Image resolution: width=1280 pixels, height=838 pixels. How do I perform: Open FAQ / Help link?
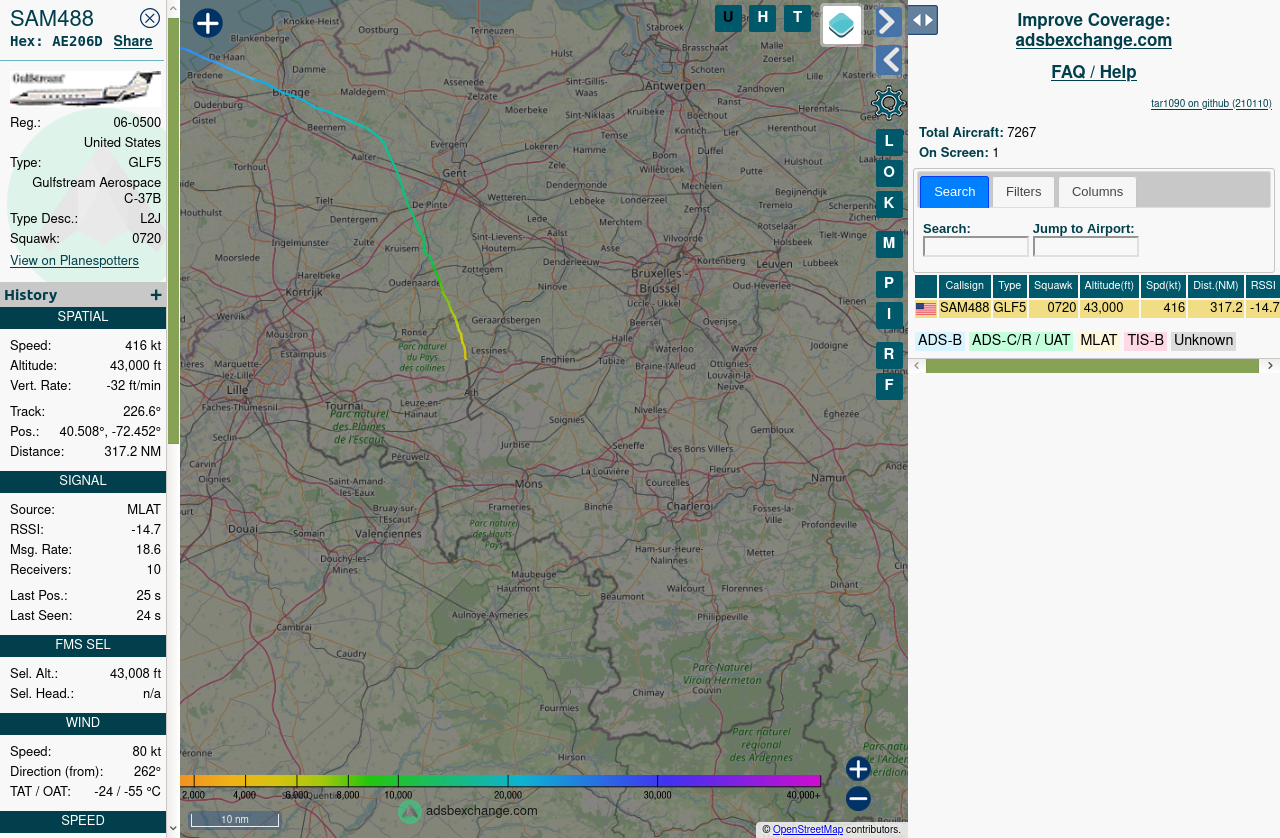1093,72
